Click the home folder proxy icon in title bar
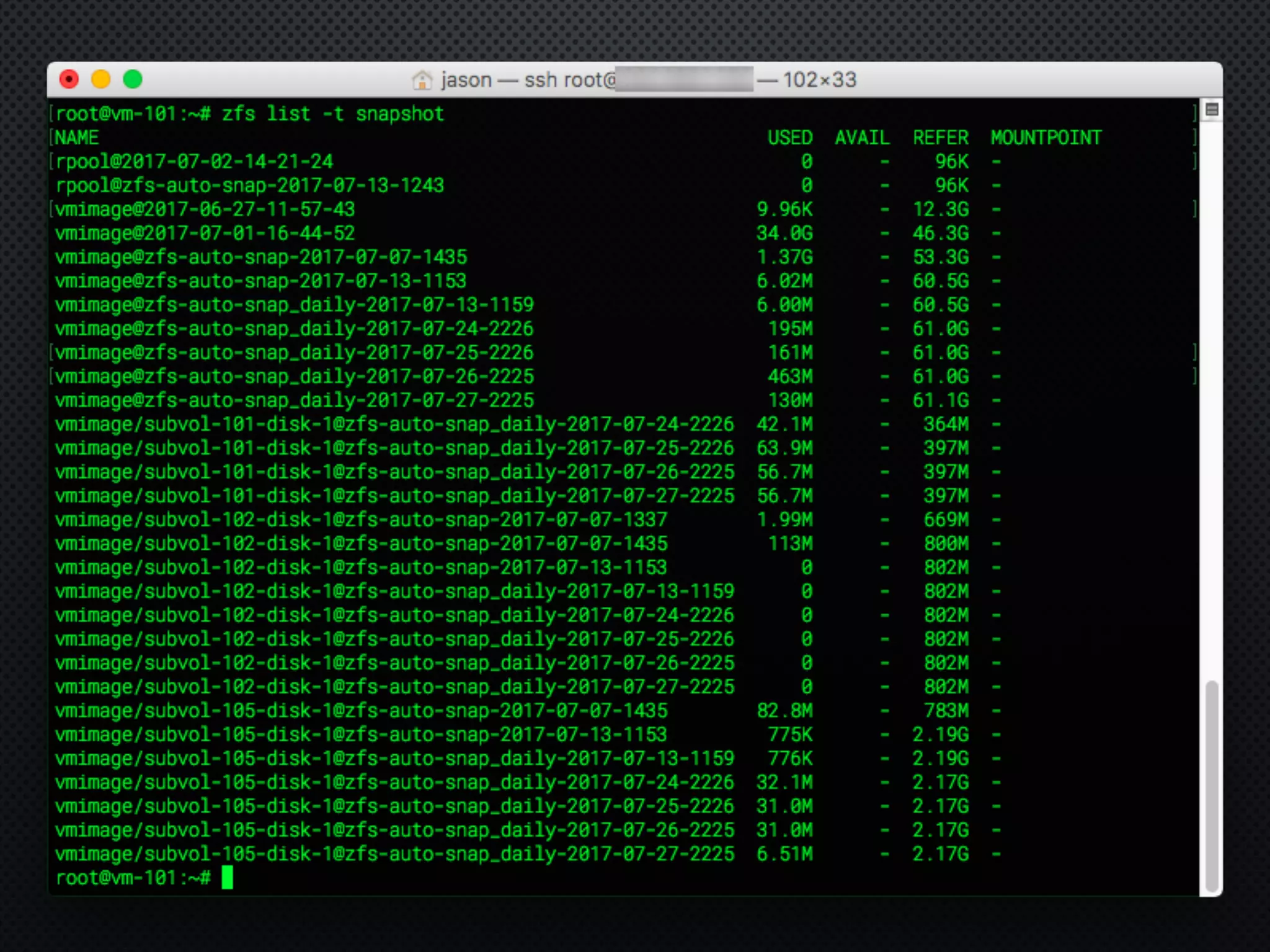 (x=422, y=80)
